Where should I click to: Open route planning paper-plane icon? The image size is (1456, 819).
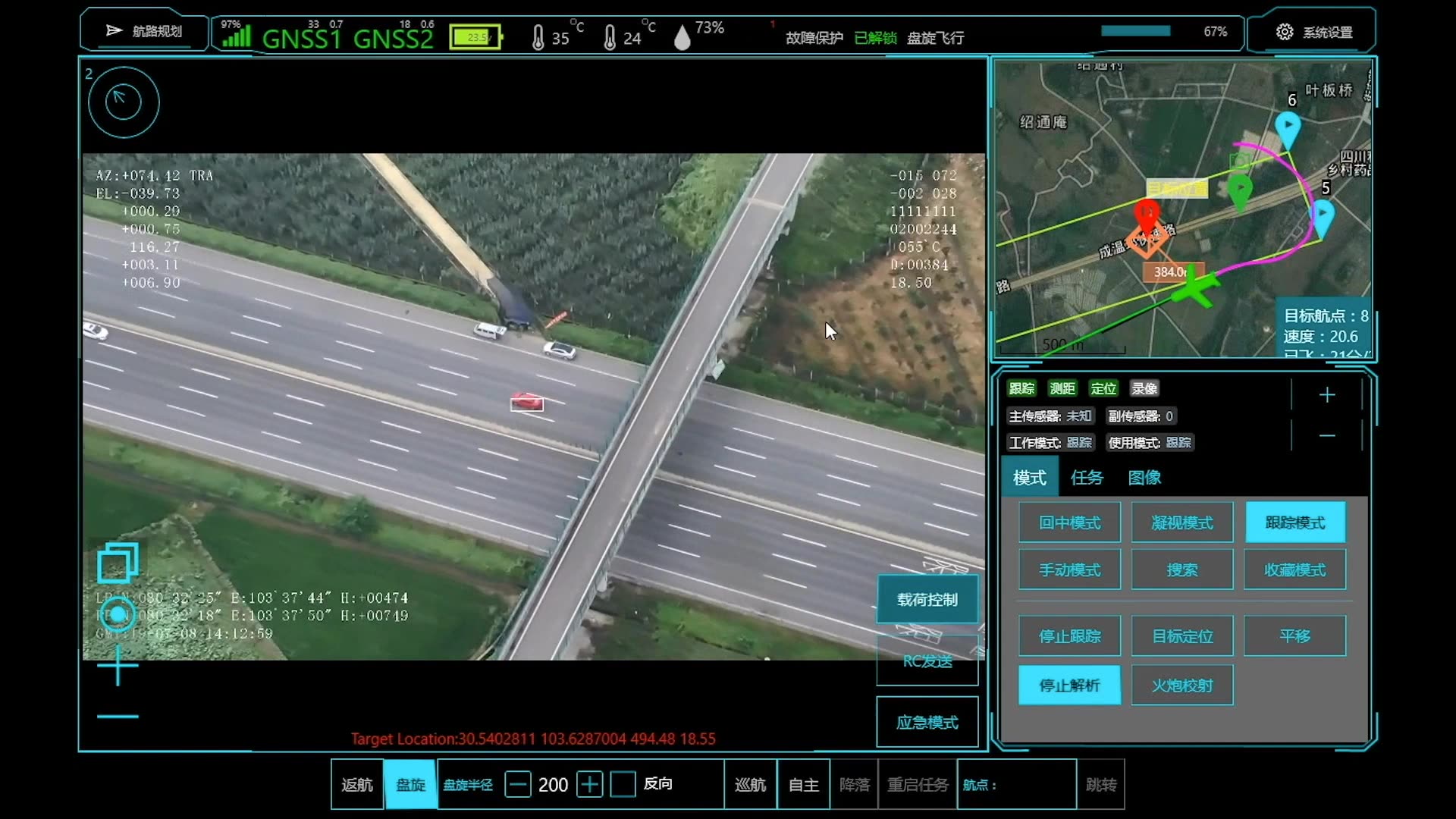[x=115, y=30]
